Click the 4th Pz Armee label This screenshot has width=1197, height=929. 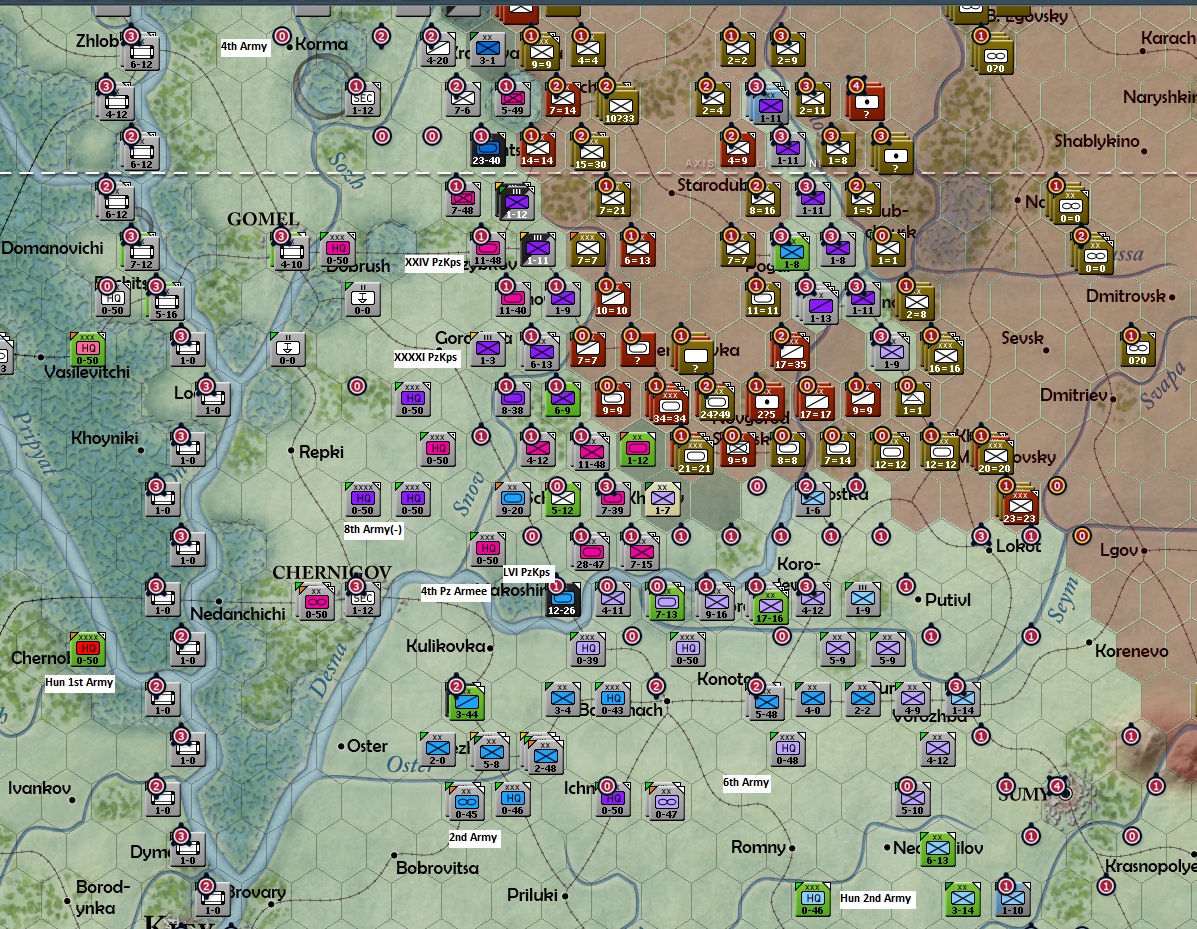453,591
